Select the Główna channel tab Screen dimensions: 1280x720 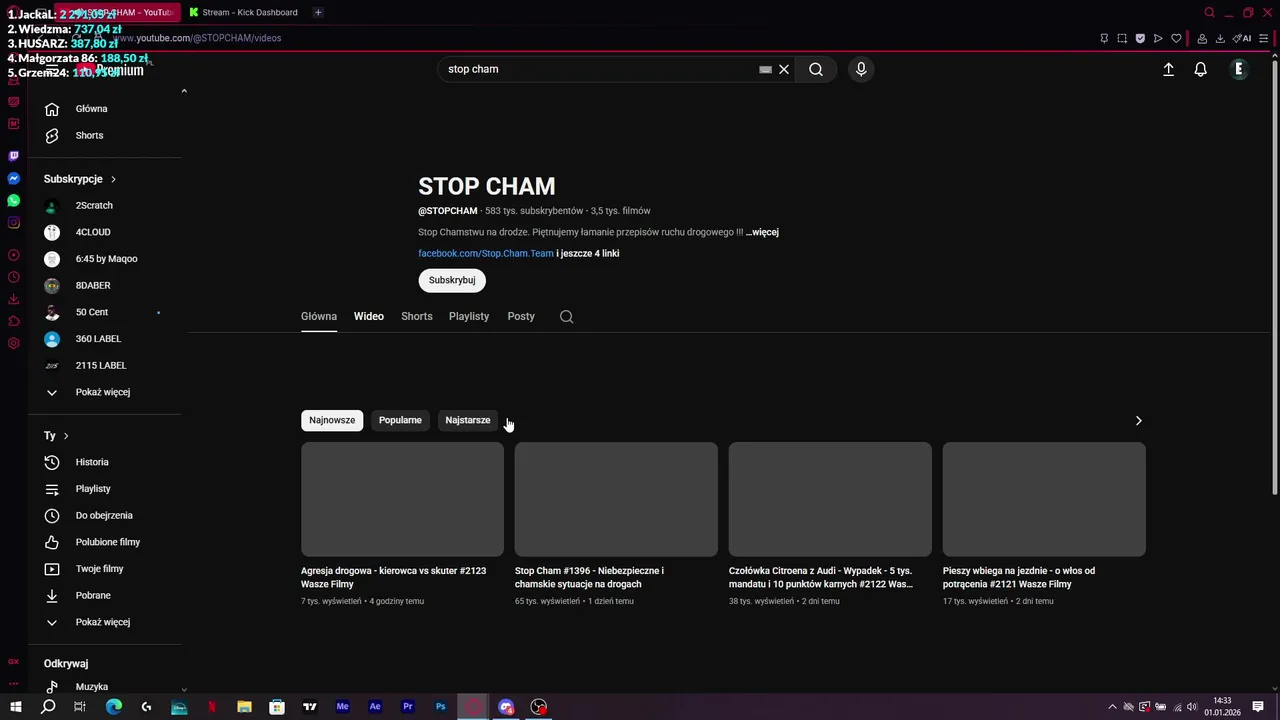click(x=319, y=316)
